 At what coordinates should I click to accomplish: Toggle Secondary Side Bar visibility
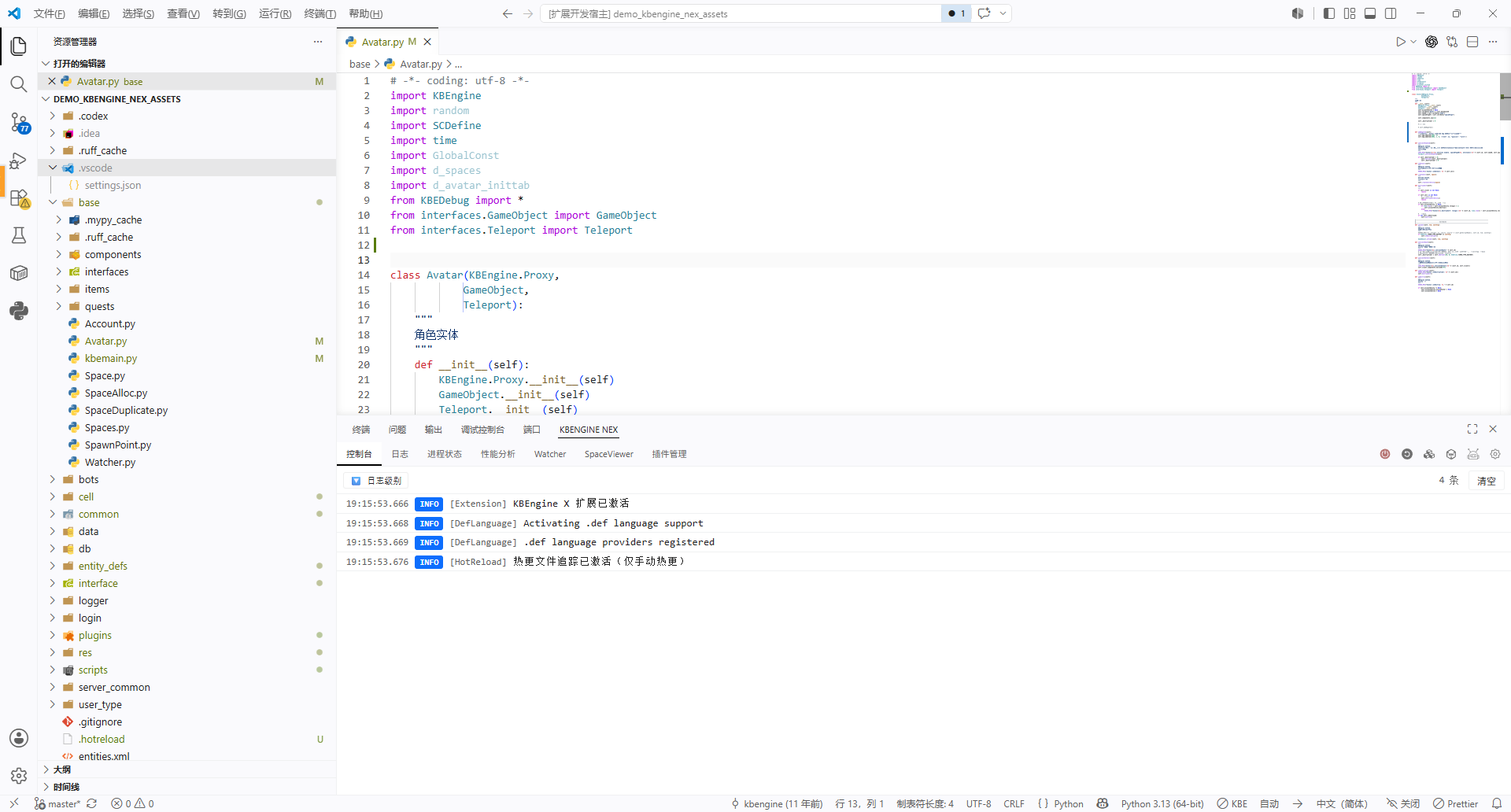(1391, 13)
